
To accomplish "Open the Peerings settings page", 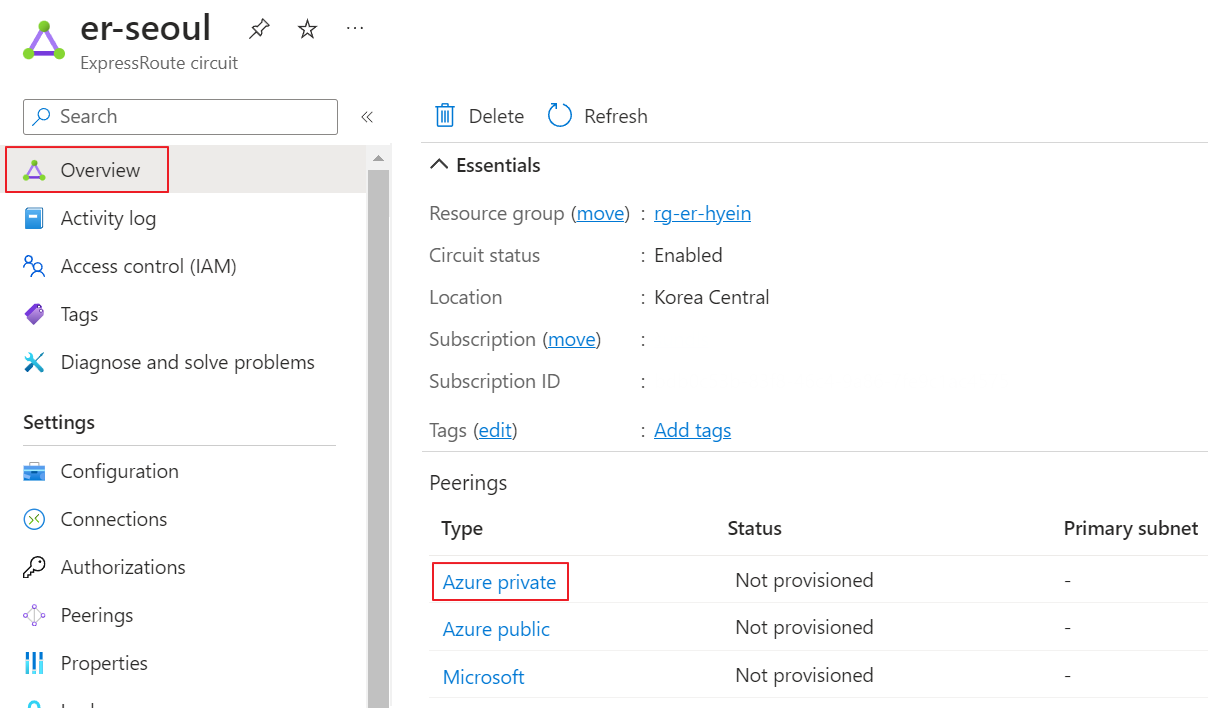I will coord(97,615).
